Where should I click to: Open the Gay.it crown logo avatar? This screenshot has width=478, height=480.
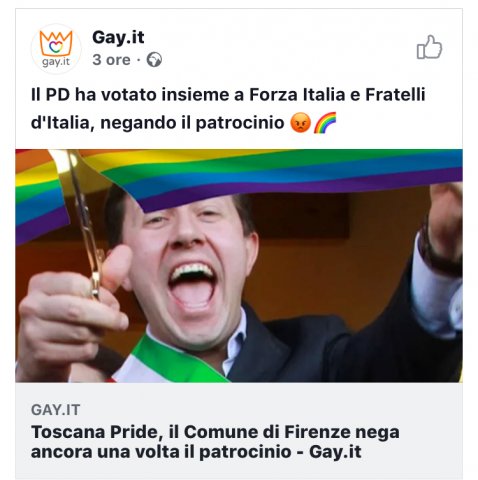pos(56,48)
